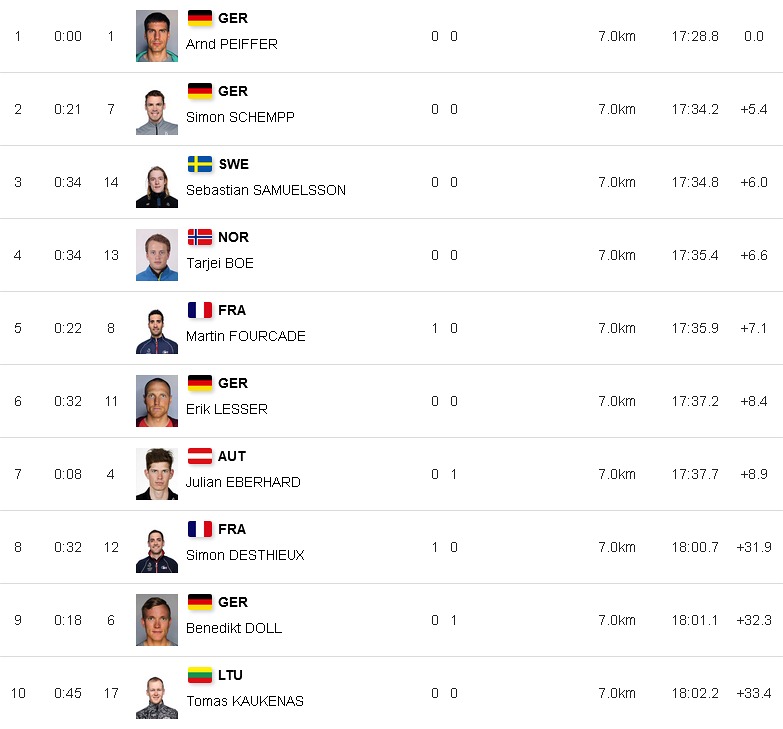Click the Lithuanian flag beside LTU
Viewport: 783px width, 729px height.
point(200,675)
